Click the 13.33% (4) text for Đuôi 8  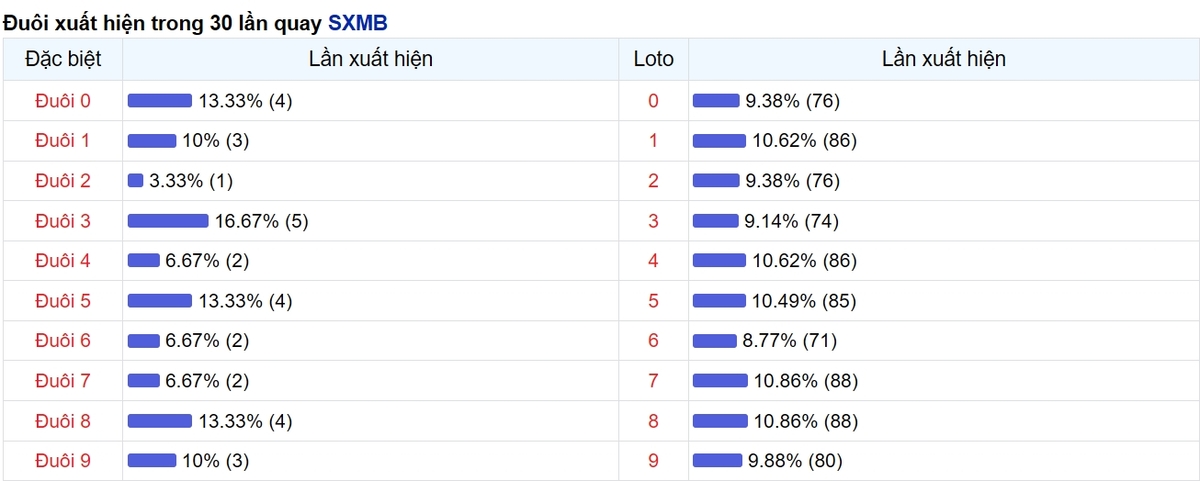(x=245, y=421)
